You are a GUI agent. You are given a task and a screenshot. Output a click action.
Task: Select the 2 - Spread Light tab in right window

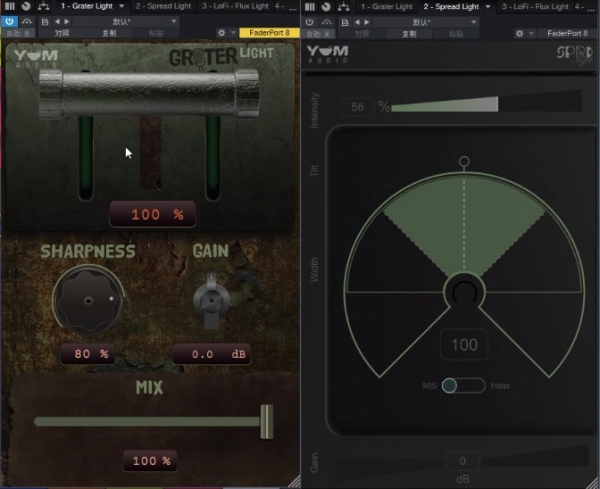451,7
